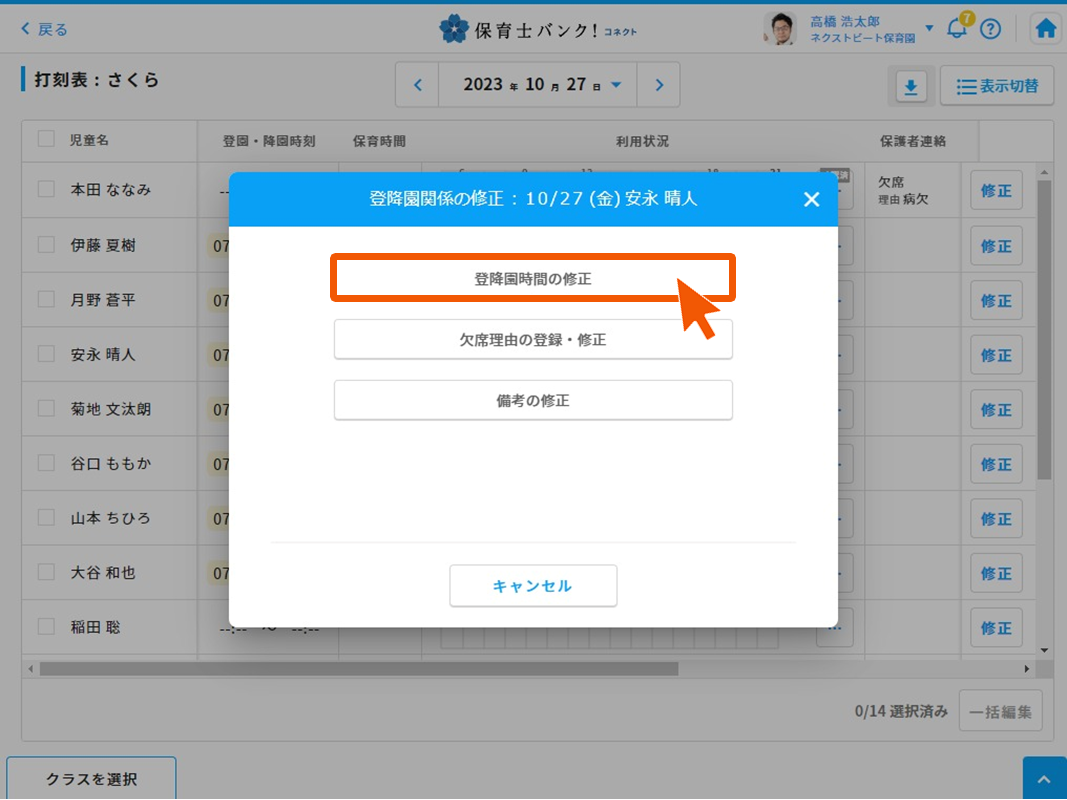Choose 登降園時間の修正 option

533,279
